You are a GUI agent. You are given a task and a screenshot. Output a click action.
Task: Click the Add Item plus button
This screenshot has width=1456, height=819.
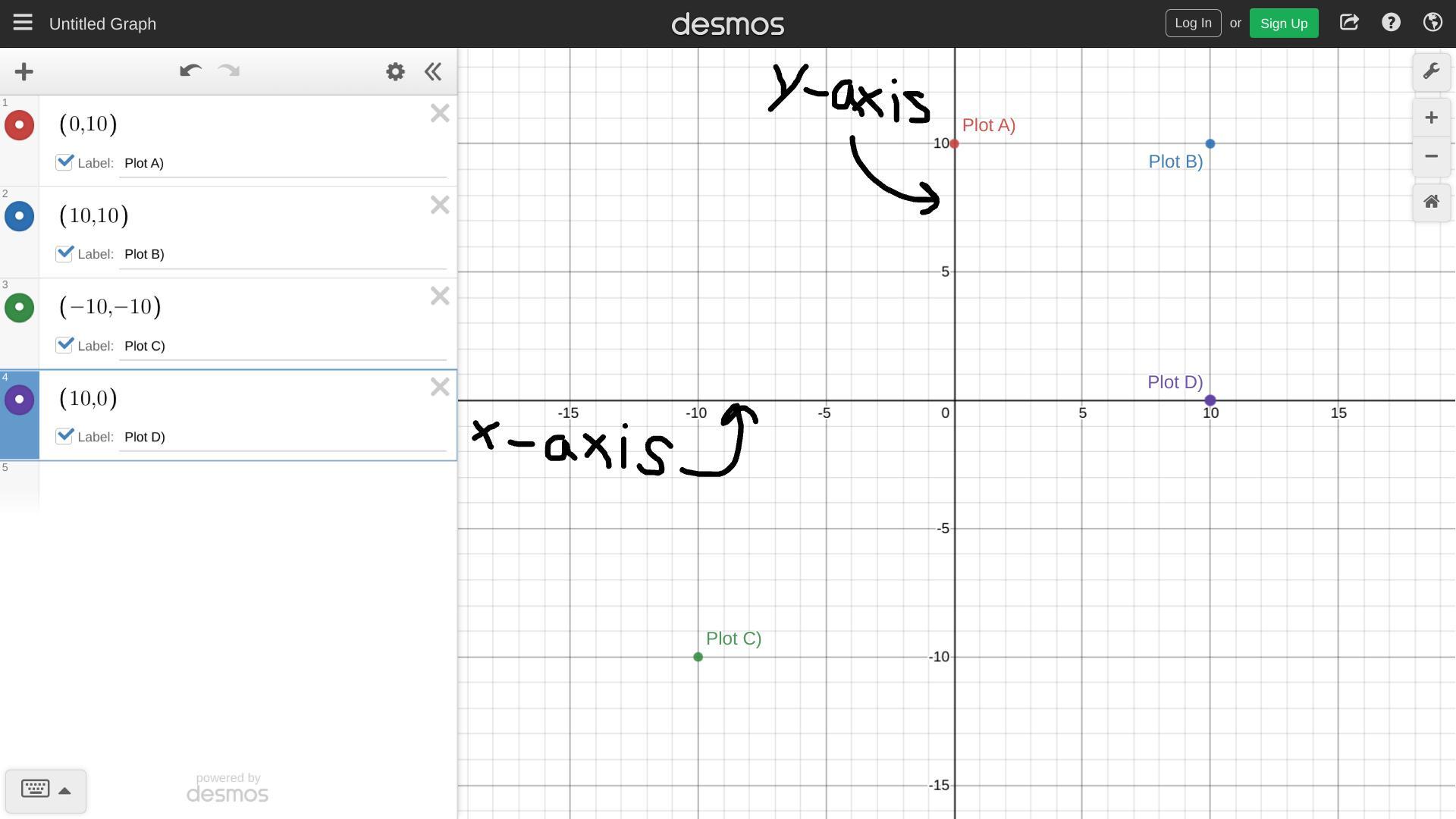click(24, 72)
